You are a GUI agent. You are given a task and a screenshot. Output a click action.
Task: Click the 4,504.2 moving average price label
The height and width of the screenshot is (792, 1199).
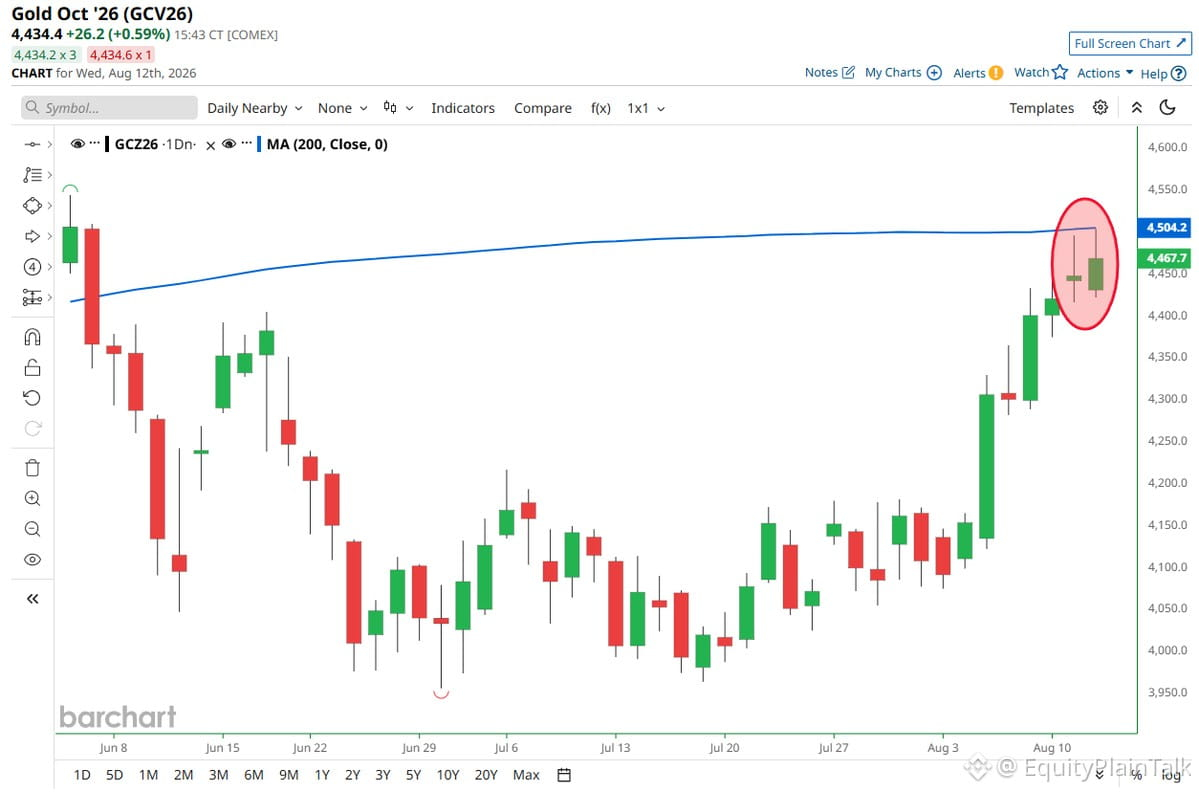click(1165, 227)
